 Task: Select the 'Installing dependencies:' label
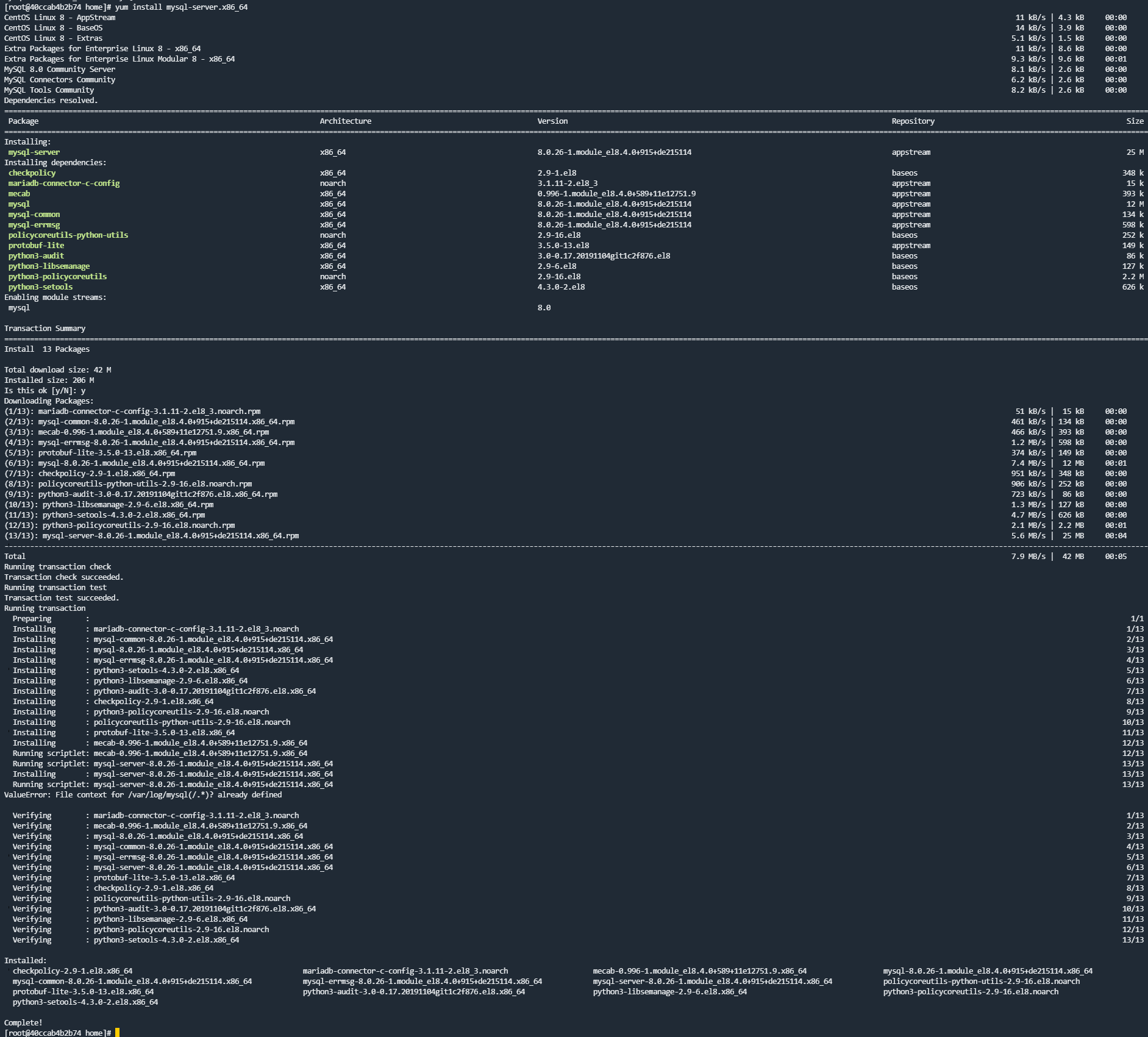tap(55, 163)
